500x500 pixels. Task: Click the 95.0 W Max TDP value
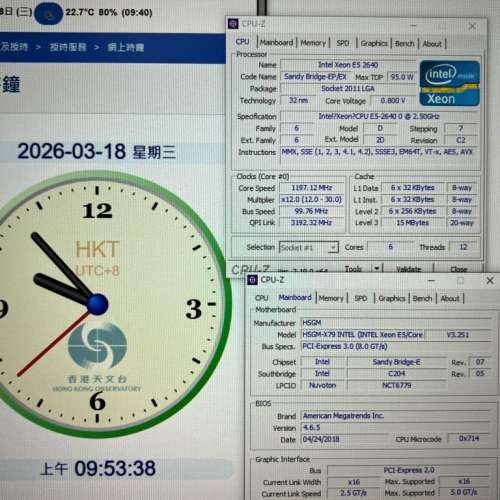(x=402, y=77)
